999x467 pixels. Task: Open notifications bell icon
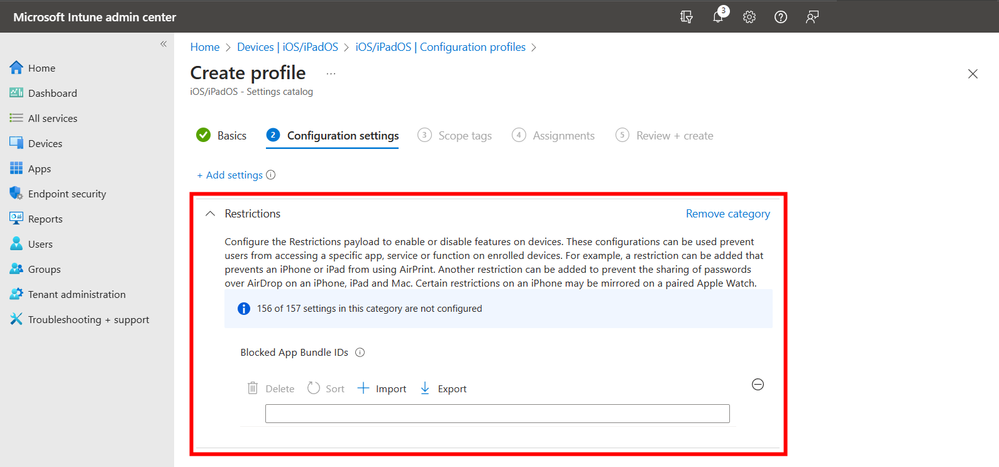point(719,17)
